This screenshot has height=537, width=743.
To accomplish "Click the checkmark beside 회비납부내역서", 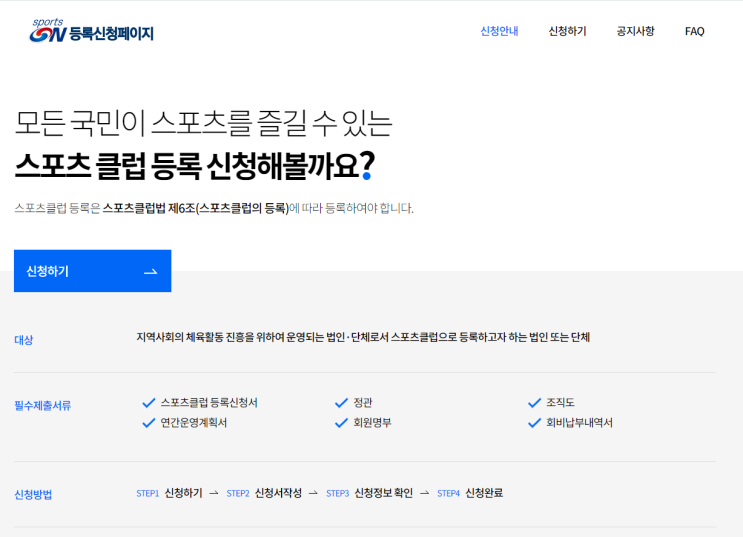I will [x=534, y=423].
